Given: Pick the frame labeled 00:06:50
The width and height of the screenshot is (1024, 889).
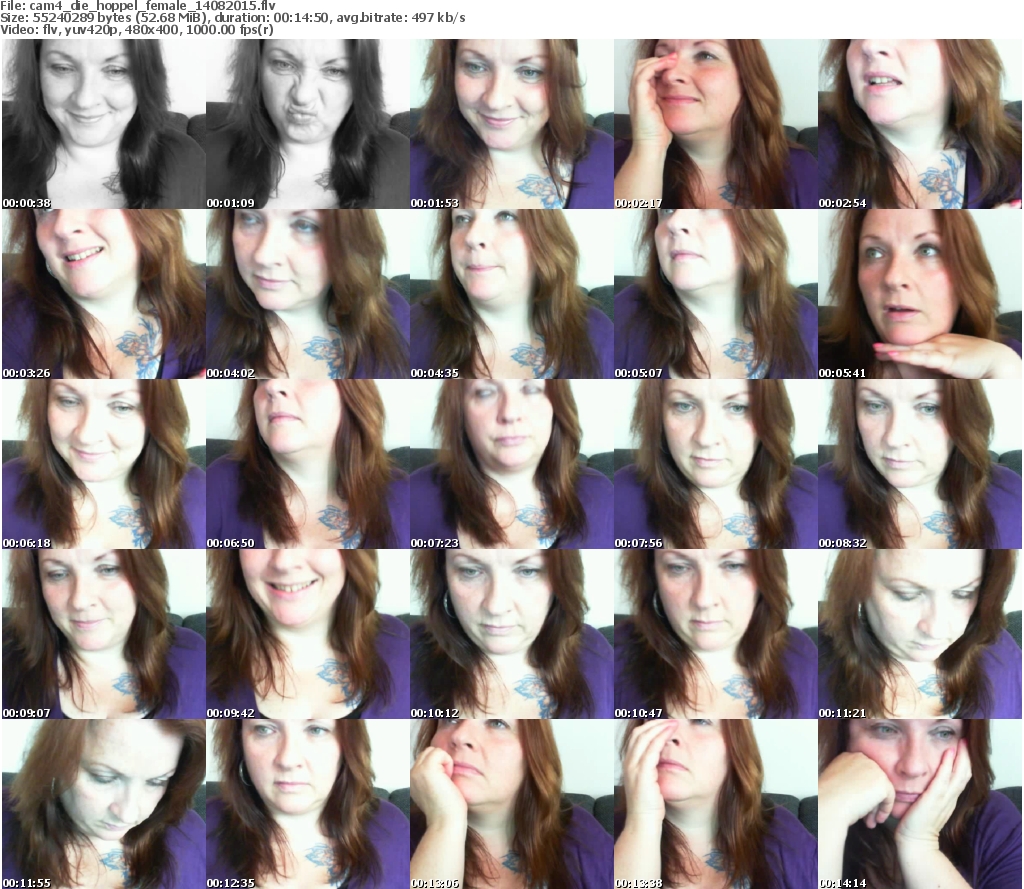Looking at the screenshot, I should [x=308, y=464].
